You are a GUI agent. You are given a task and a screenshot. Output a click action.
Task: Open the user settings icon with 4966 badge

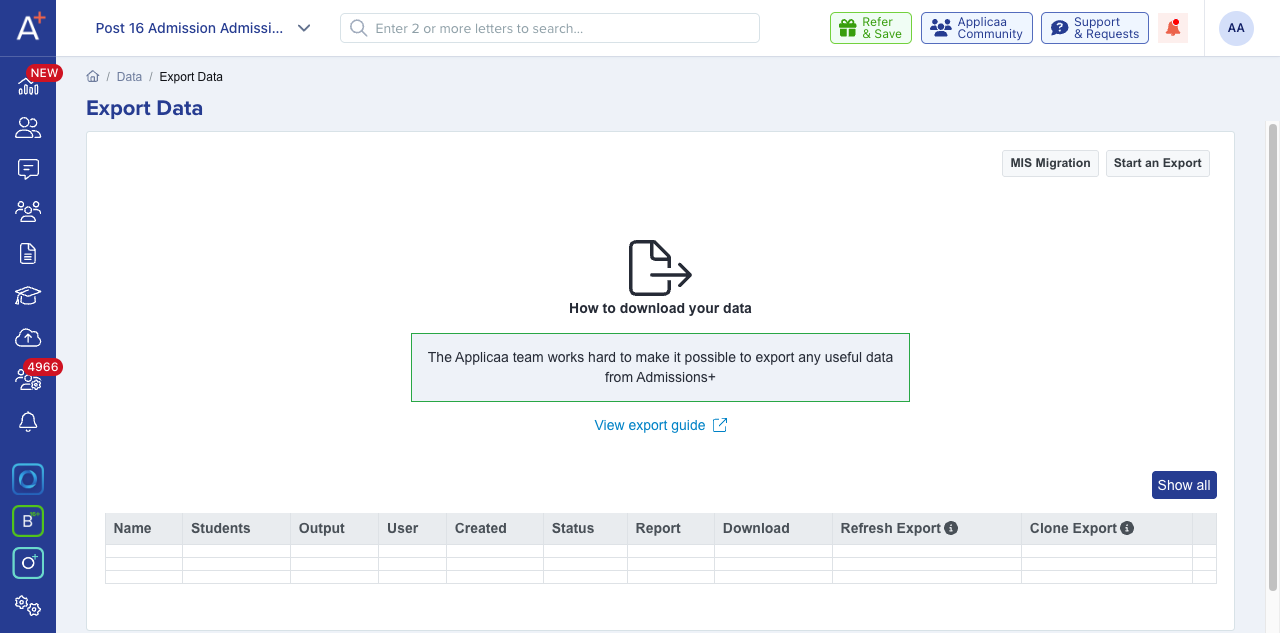click(x=28, y=380)
